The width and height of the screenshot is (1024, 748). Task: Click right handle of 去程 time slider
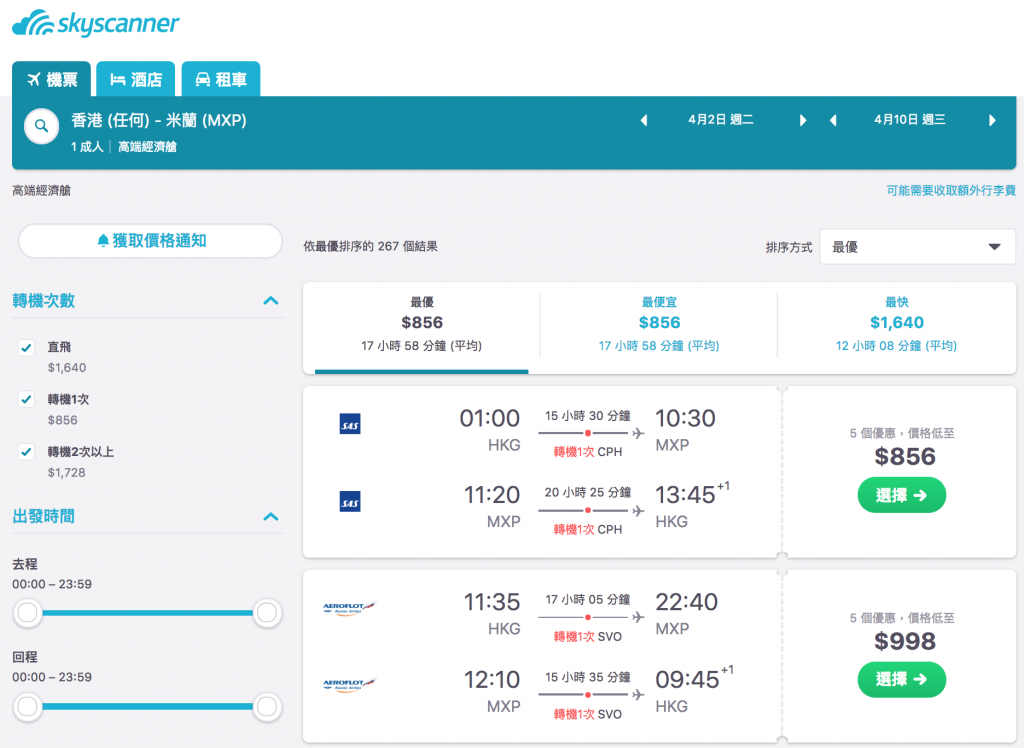pyautogui.click(x=266, y=613)
